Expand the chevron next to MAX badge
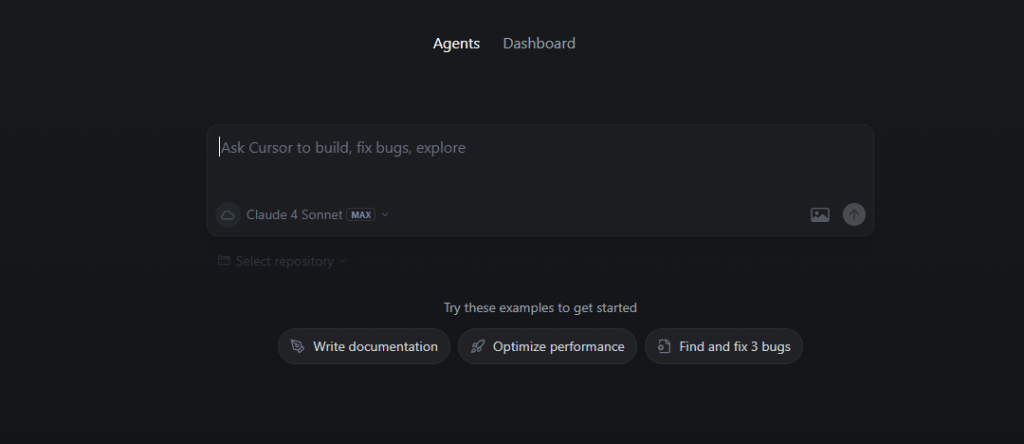 [x=385, y=215]
